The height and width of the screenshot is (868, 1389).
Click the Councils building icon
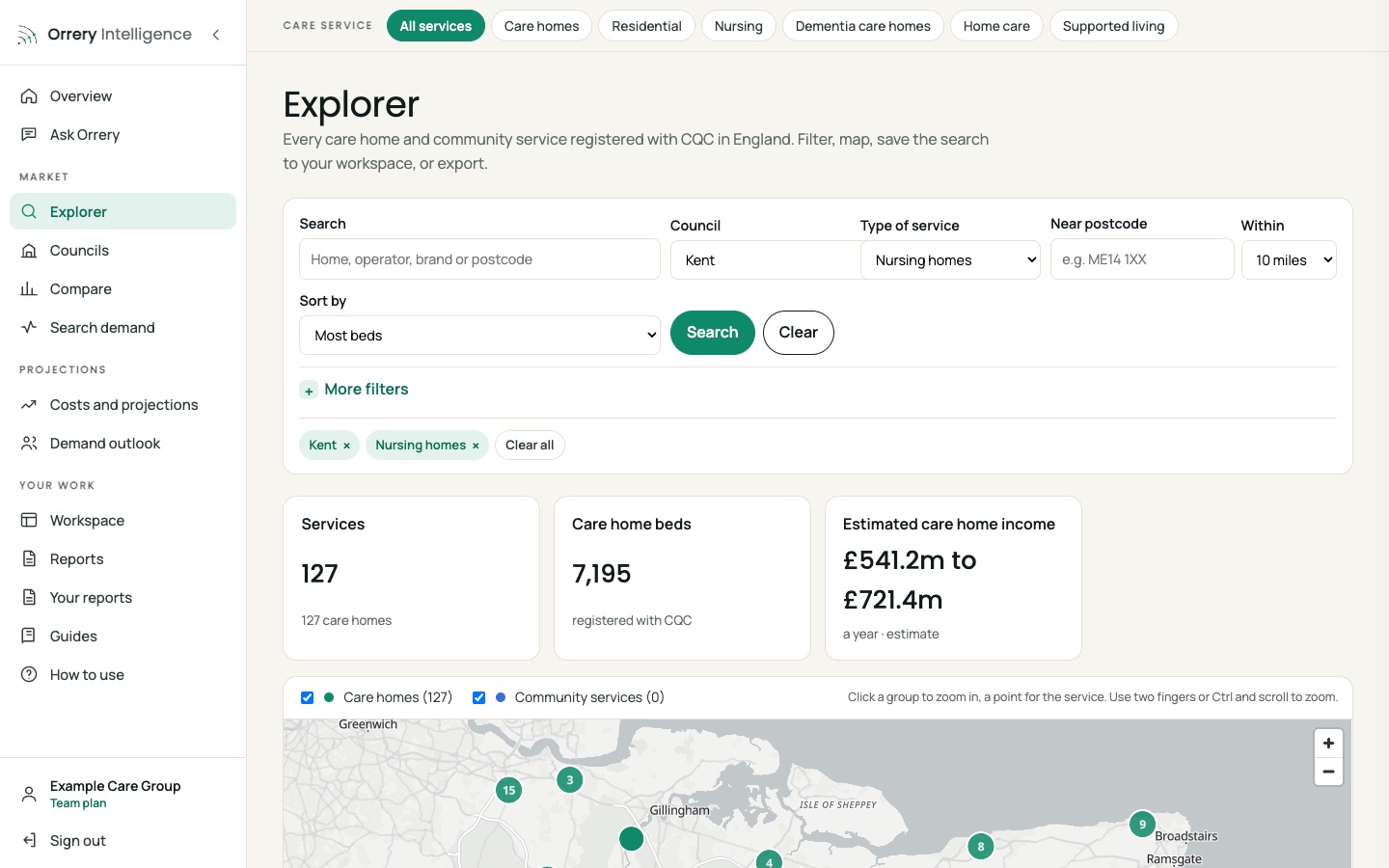pyautogui.click(x=29, y=251)
